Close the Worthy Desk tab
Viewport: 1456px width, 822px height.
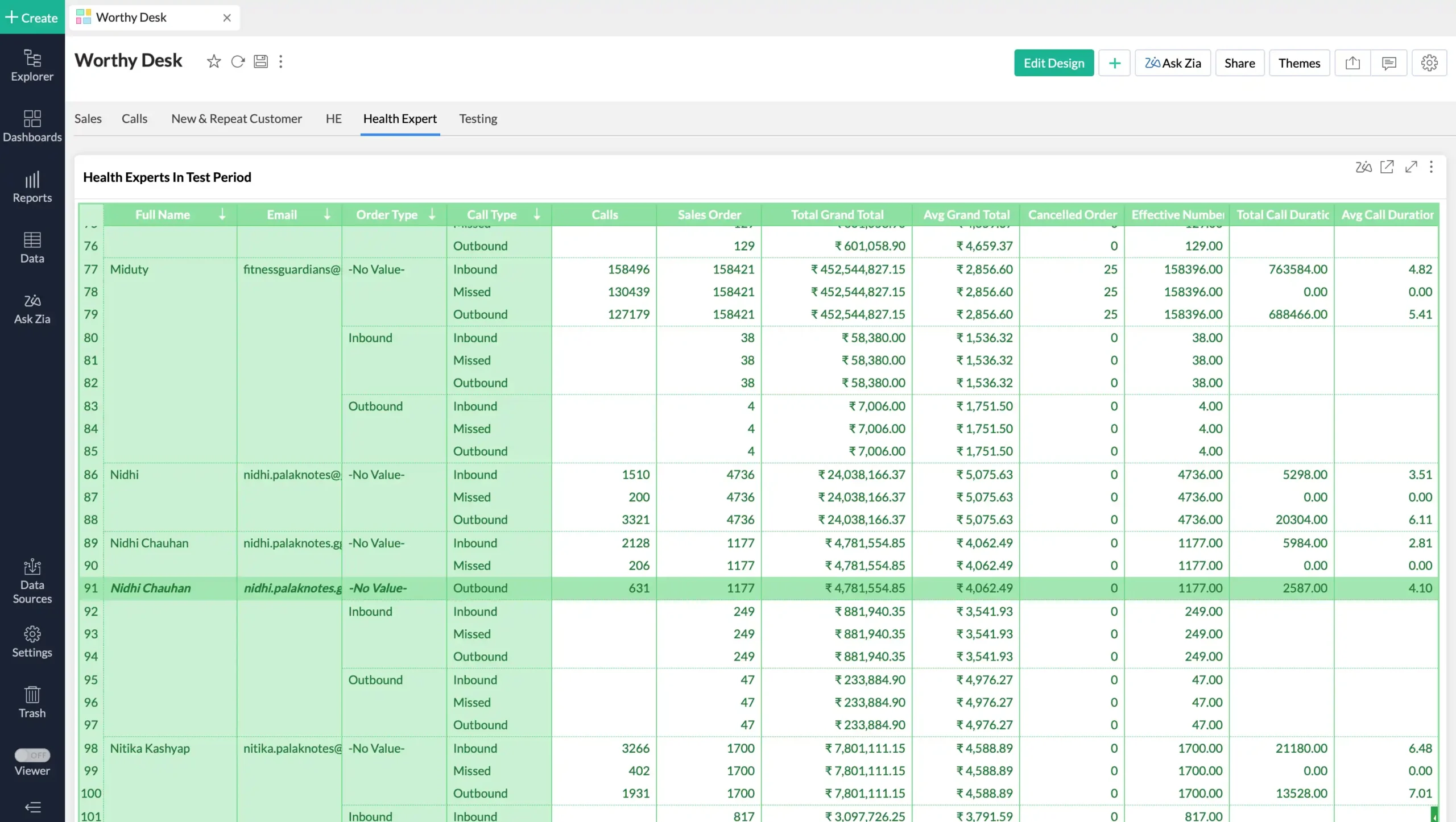coord(227,18)
